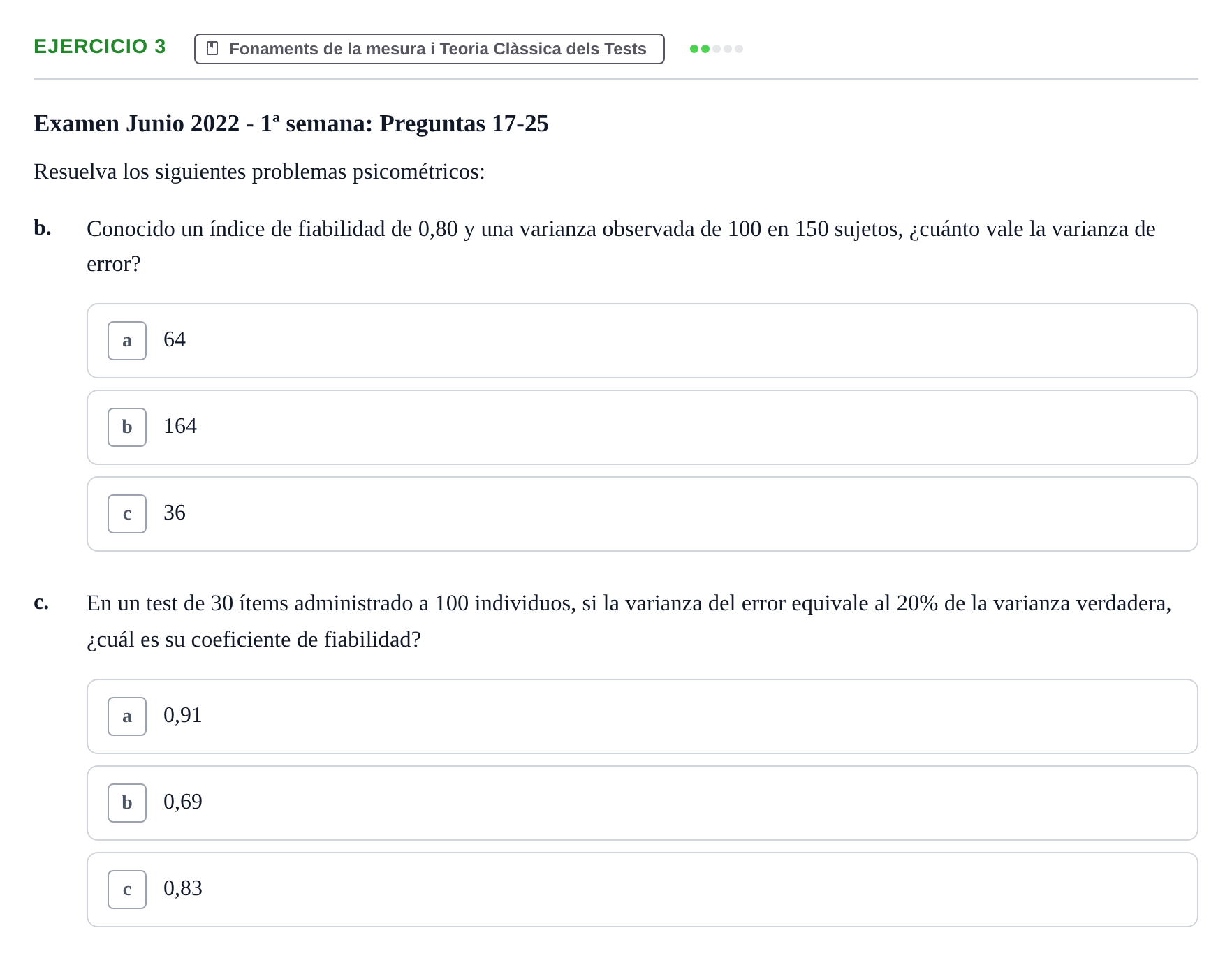Click the EJERCICIO 3 heading

(100, 47)
